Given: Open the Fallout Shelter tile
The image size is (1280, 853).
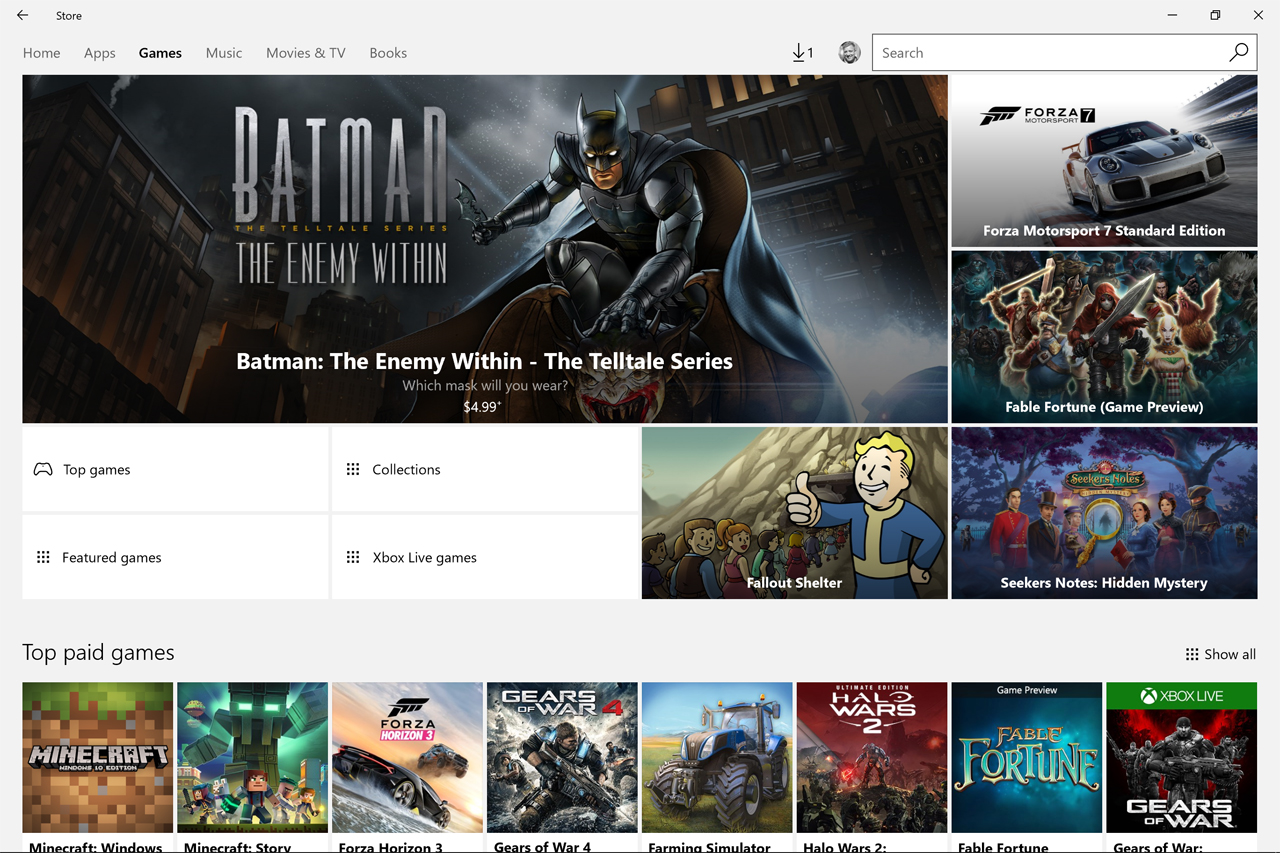Looking at the screenshot, I should tap(793, 512).
